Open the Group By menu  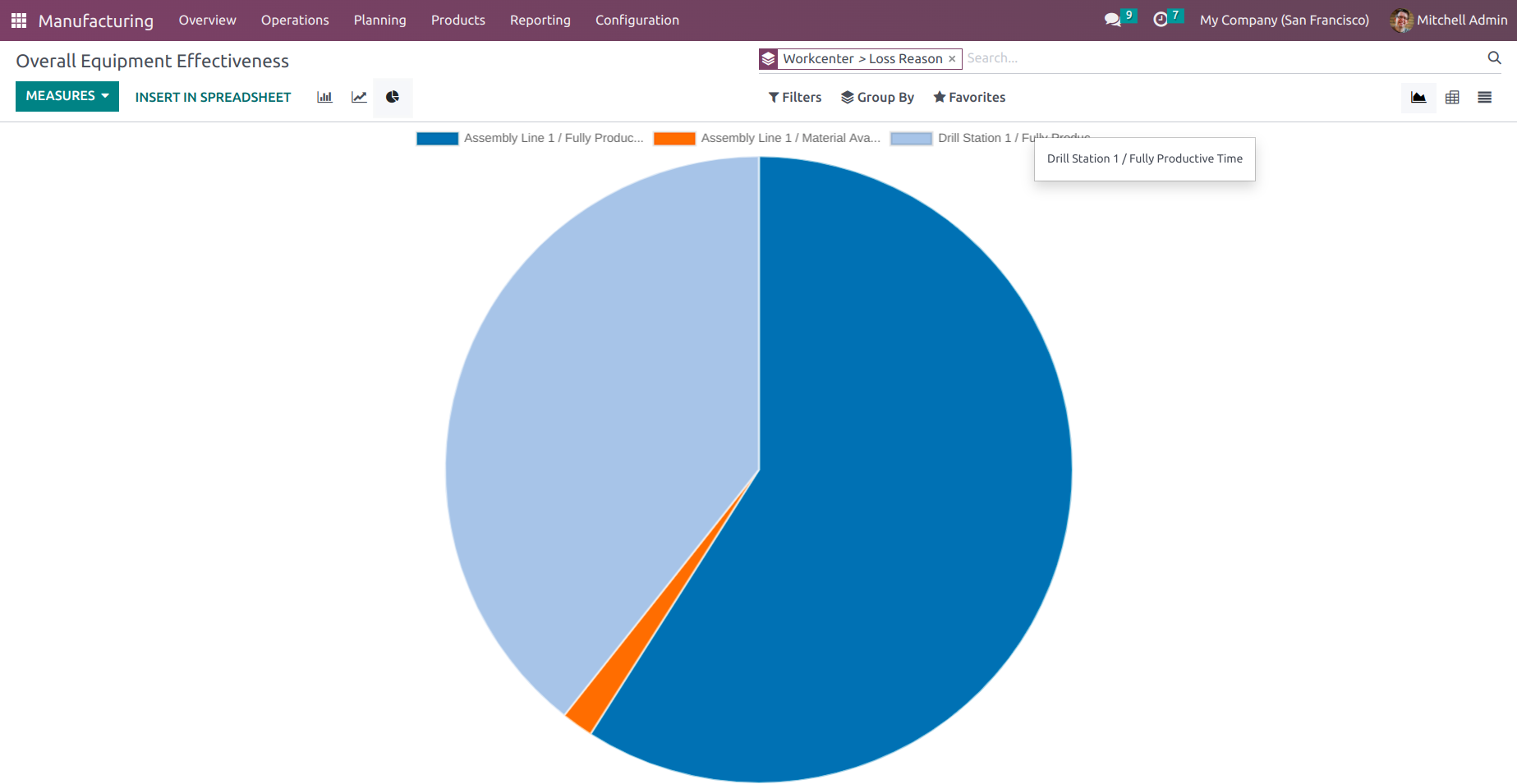click(x=877, y=97)
